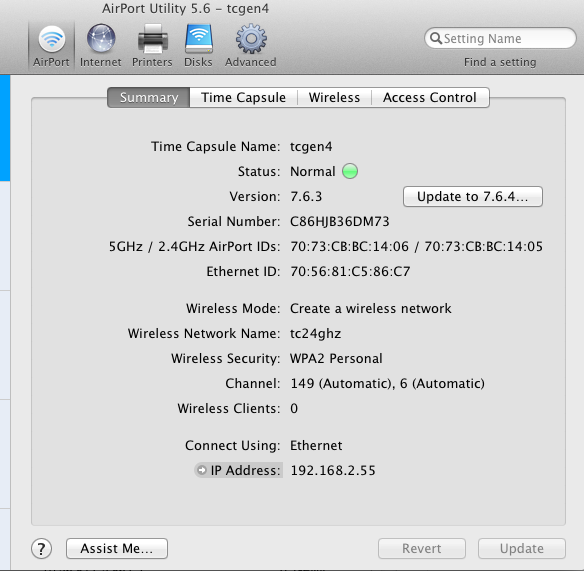Click the Channel value 149 (Automatic), 6 (Automatic)
The height and width of the screenshot is (571, 584).
click(387, 383)
